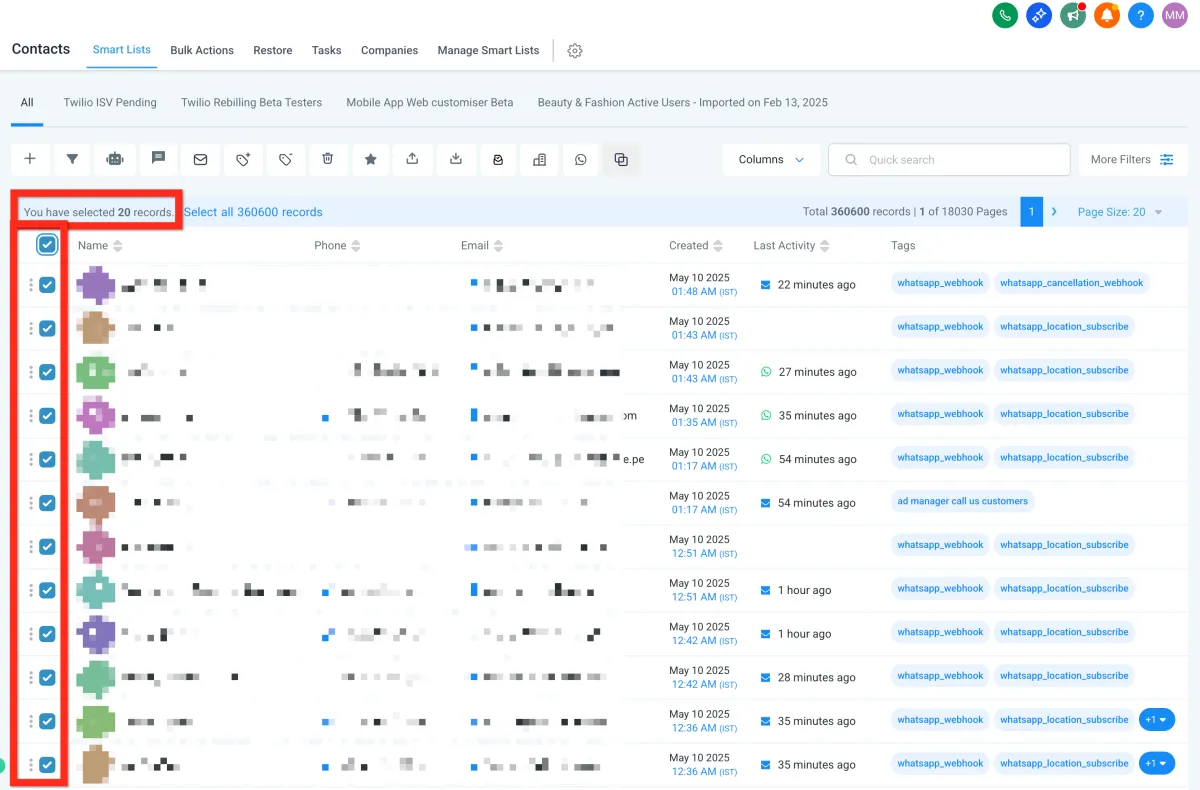This screenshot has height=790, width=1200.
Task: Delete selected contacts with trash icon
Action: tap(328, 159)
